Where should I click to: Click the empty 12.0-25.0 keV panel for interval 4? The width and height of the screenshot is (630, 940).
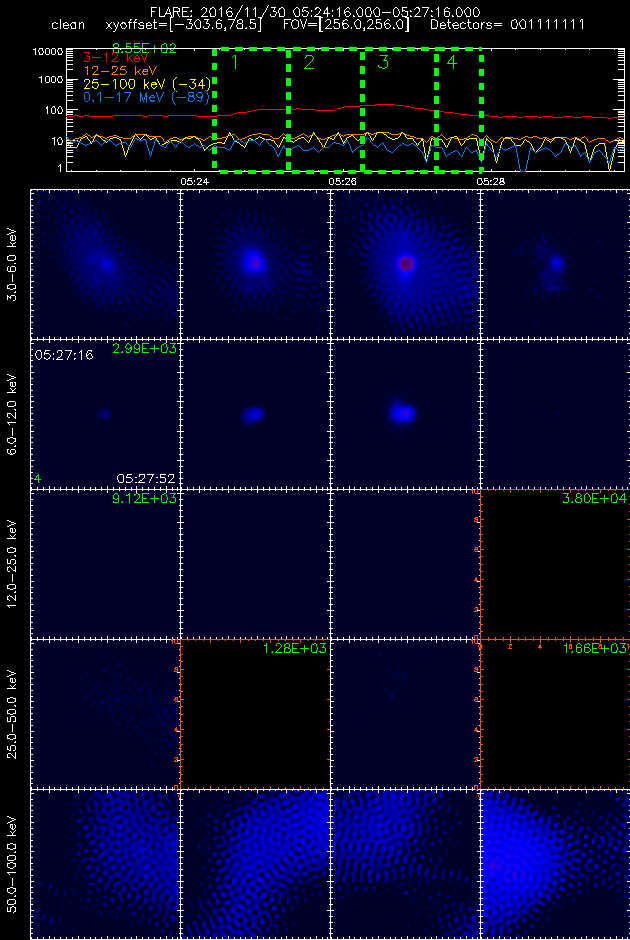(x=555, y=564)
